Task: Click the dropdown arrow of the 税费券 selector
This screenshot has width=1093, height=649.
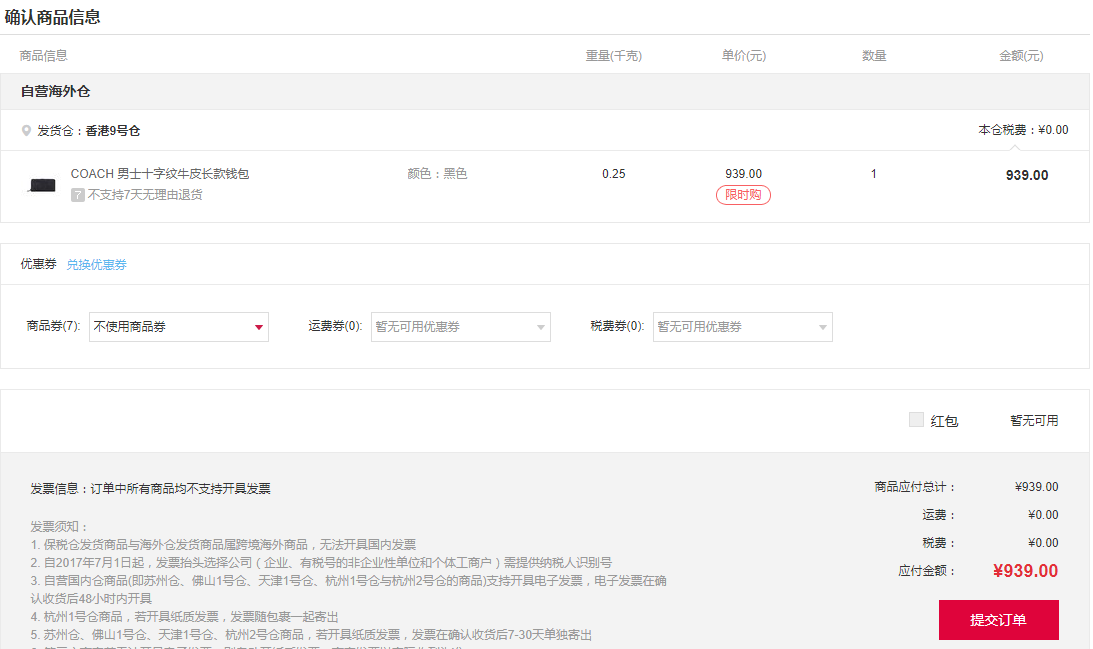Action: [823, 327]
